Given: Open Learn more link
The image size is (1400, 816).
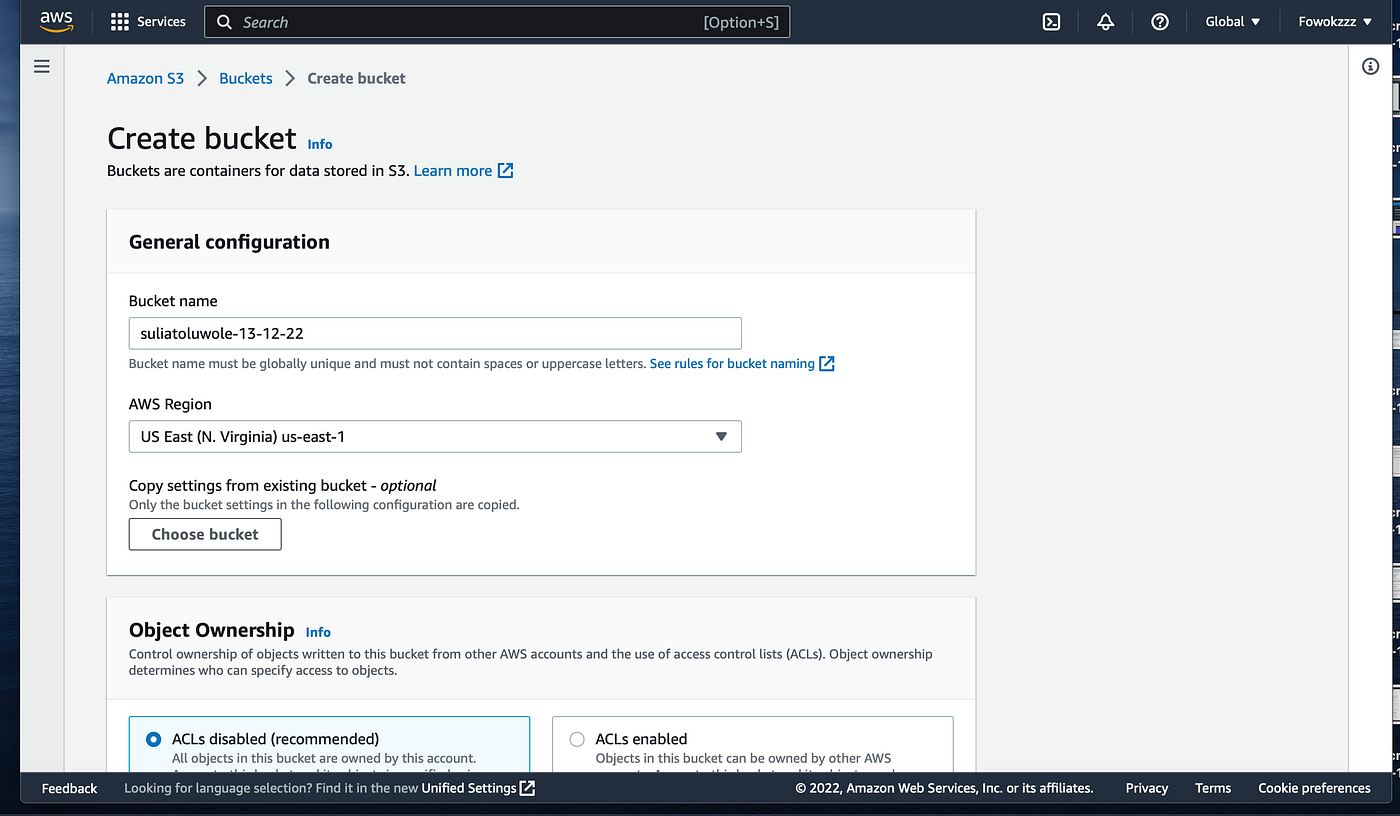Looking at the screenshot, I should pos(453,171).
